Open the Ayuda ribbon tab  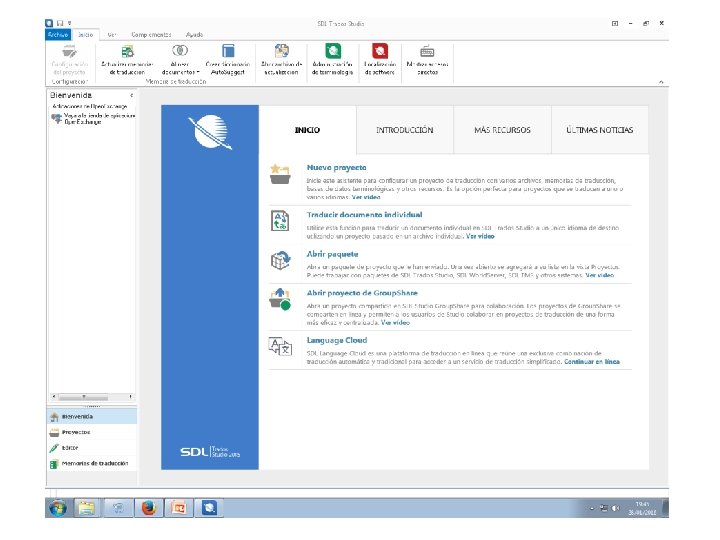[x=194, y=34]
